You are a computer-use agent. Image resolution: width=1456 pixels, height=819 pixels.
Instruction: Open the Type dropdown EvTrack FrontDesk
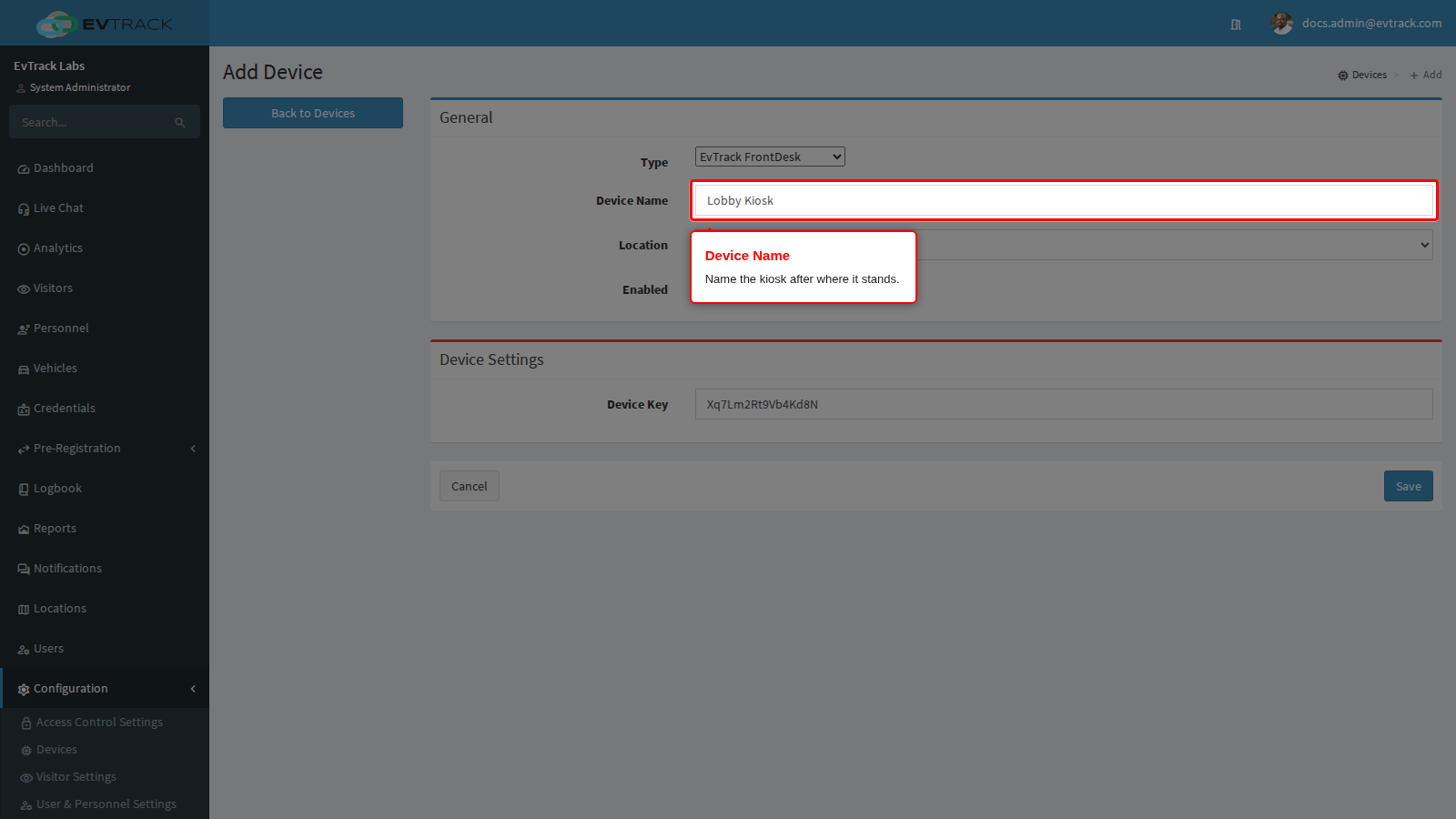pos(770,157)
